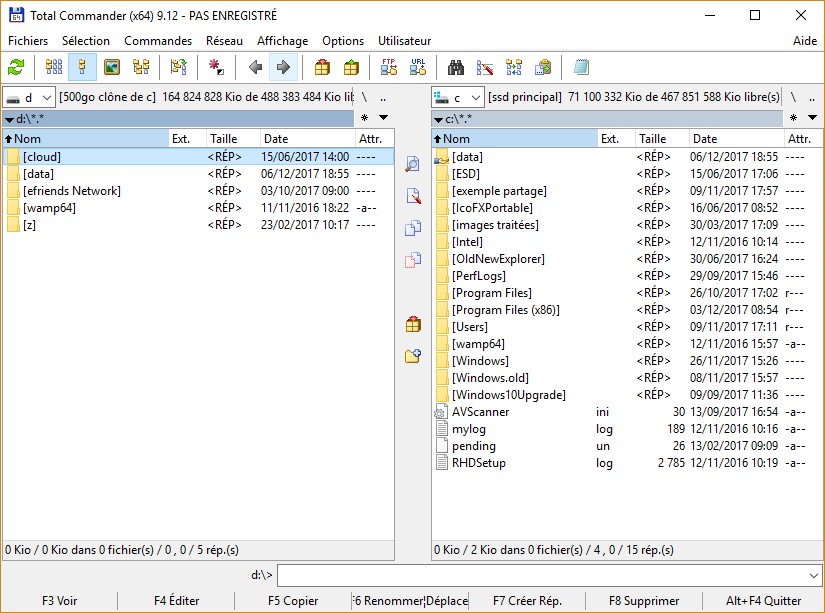The image size is (825, 613).
Task: Toggle the Full details view button
Action: tap(83, 67)
